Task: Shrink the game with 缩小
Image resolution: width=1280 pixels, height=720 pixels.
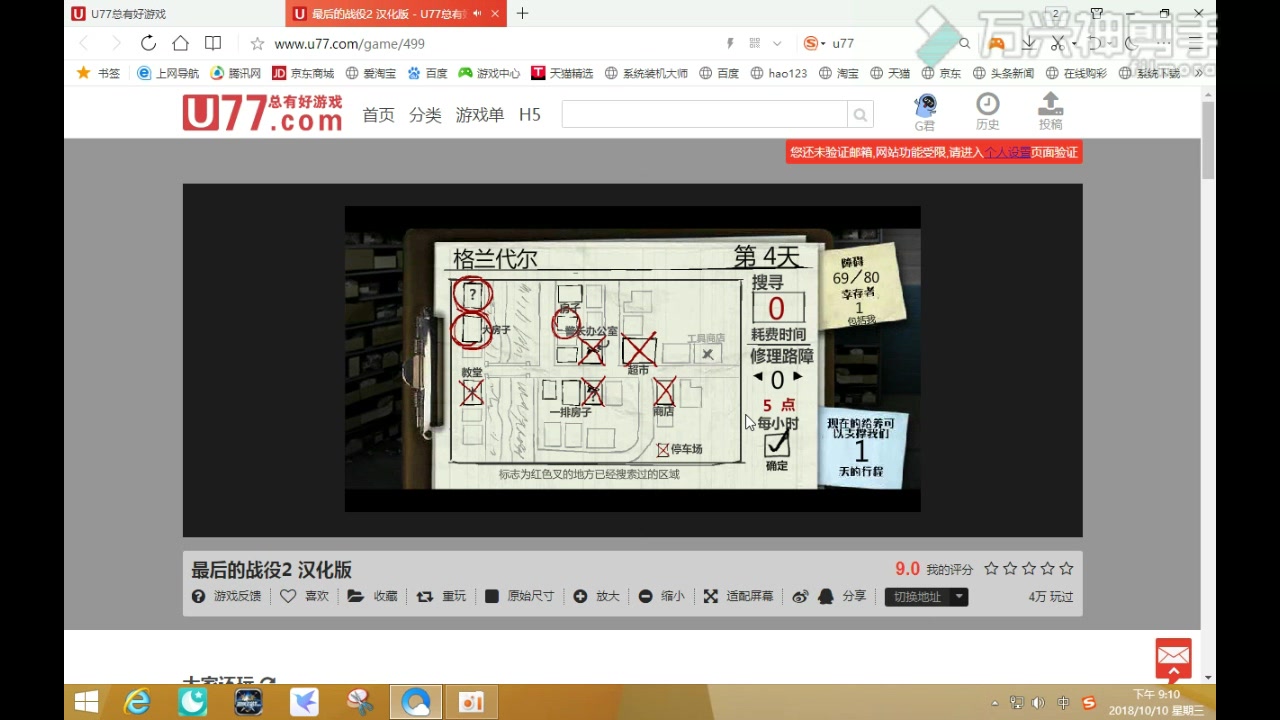Action: (x=661, y=596)
